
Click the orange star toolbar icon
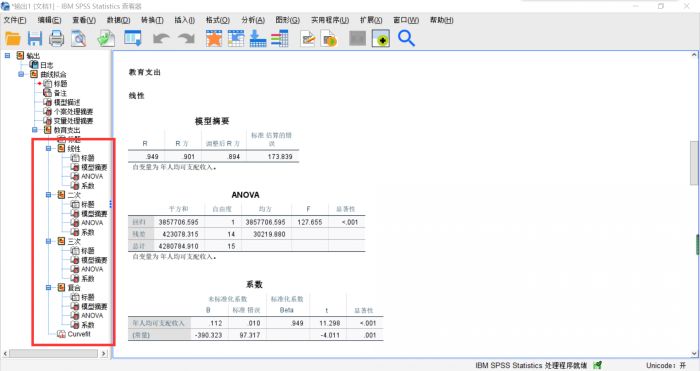click(x=214, y=39)
